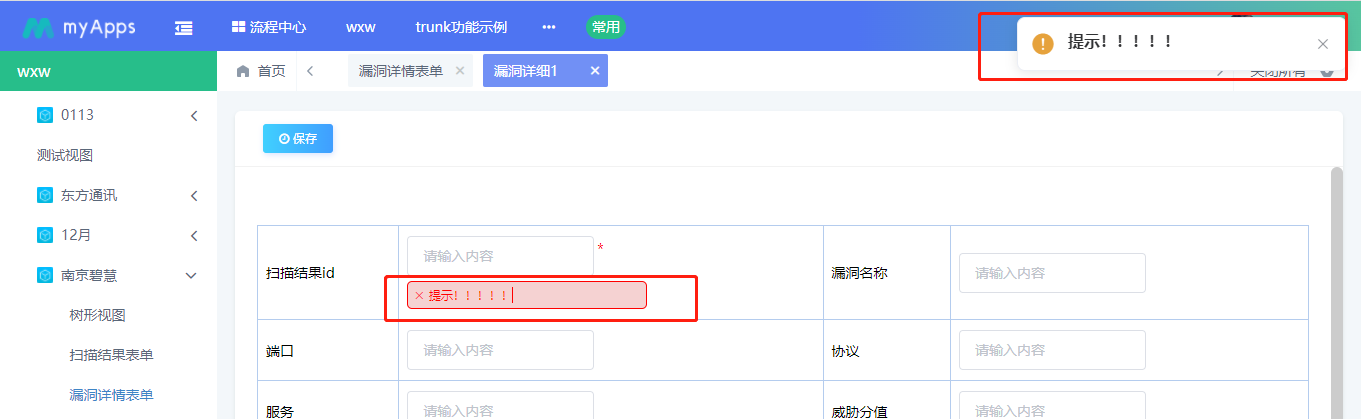
Task: Switch to 漏洞详情表单 tab
Action: point(400,71)
